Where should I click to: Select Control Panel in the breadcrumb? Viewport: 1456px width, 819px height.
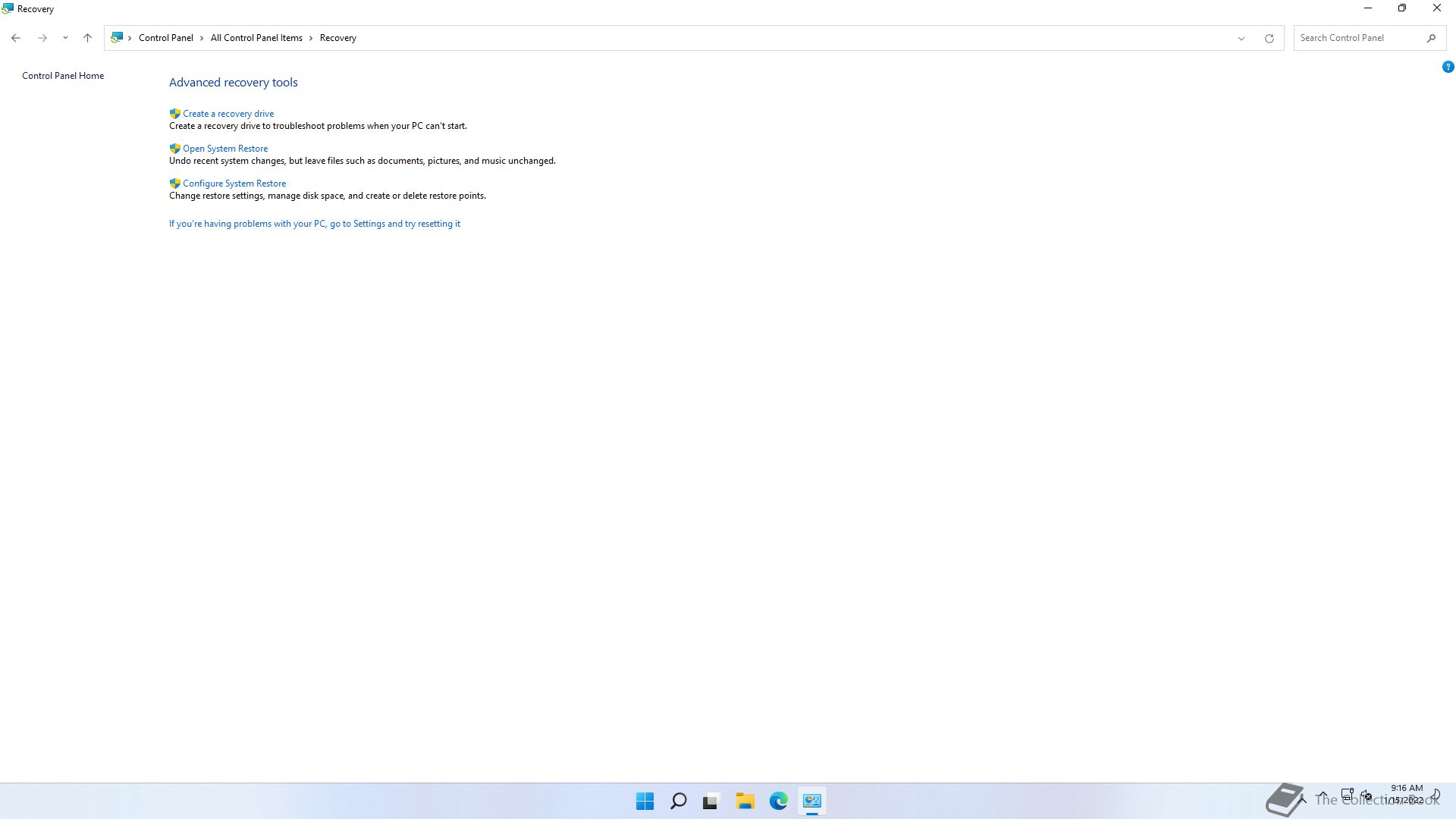click(165, 38)
